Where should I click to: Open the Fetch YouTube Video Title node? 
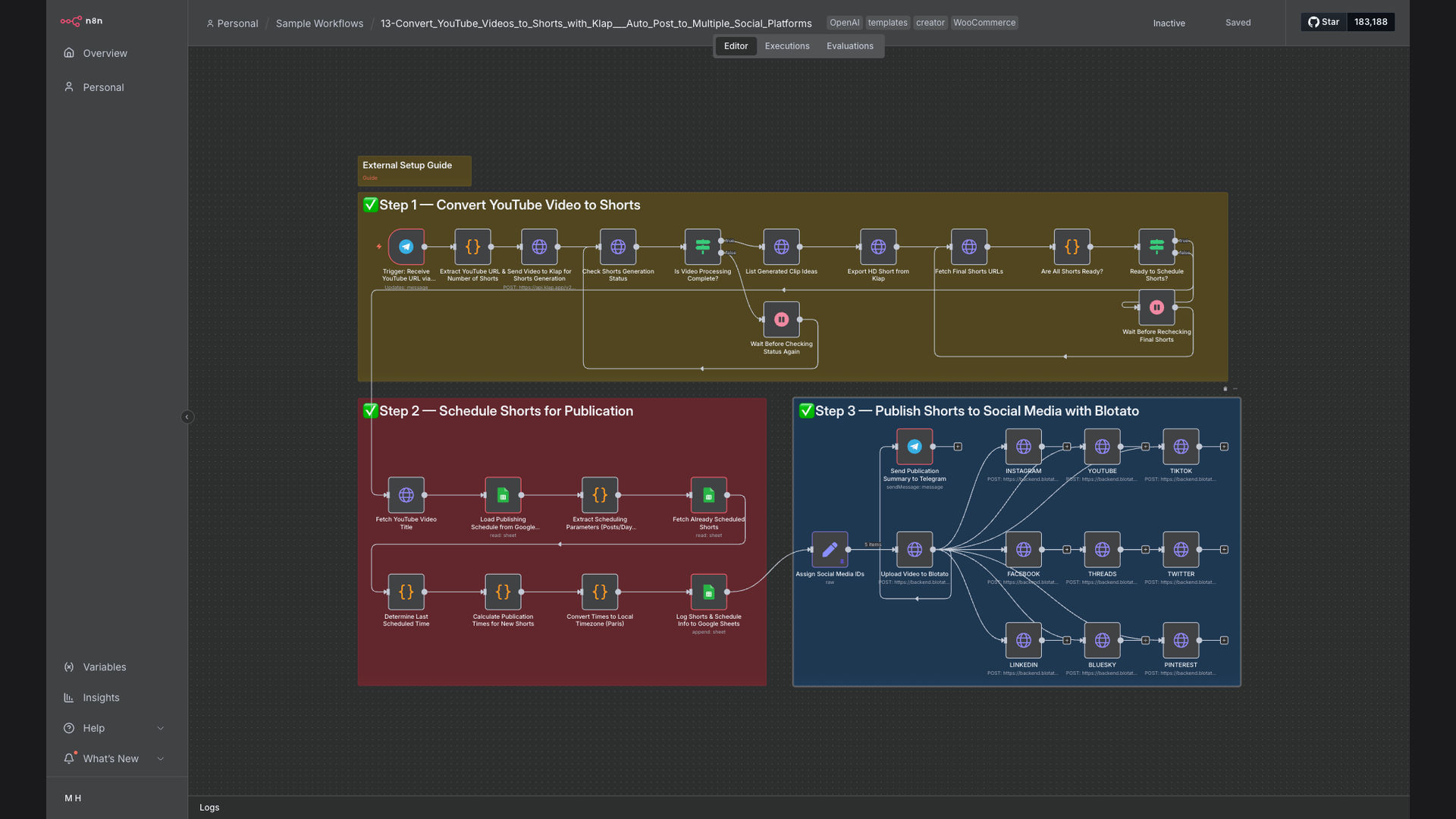(406, 495)
